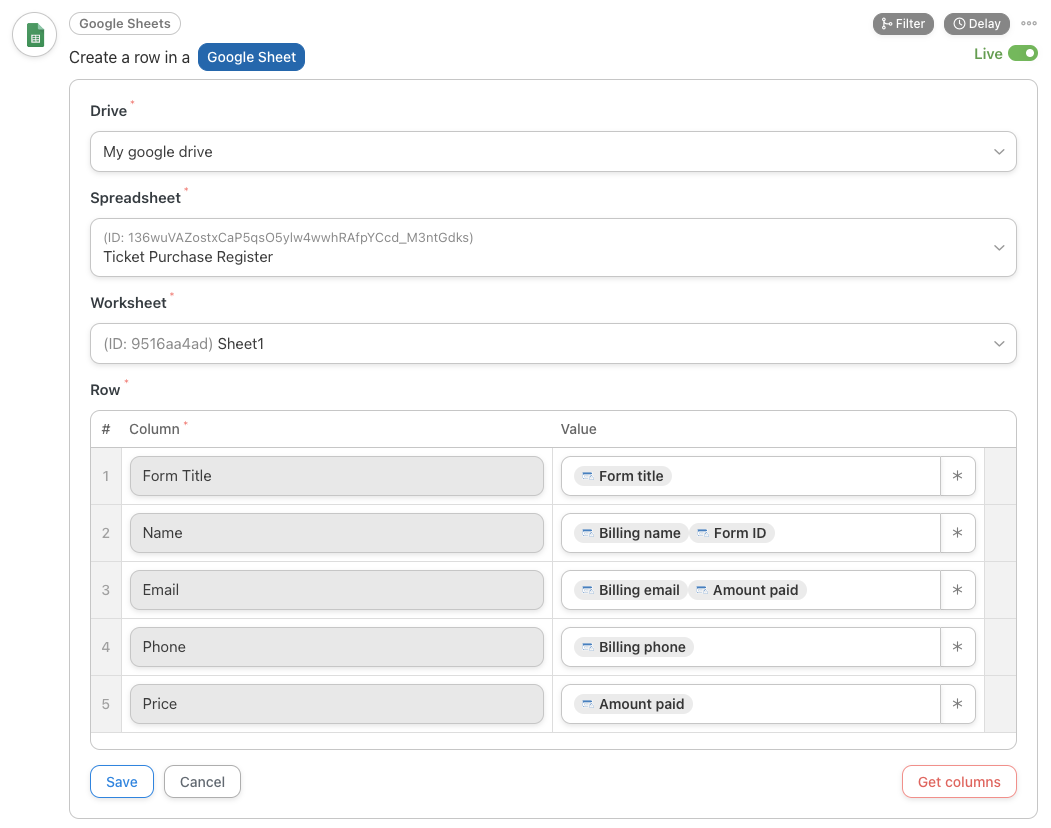
Task: Click the Google Sheets app icon
Action: (x=35, y=35)
